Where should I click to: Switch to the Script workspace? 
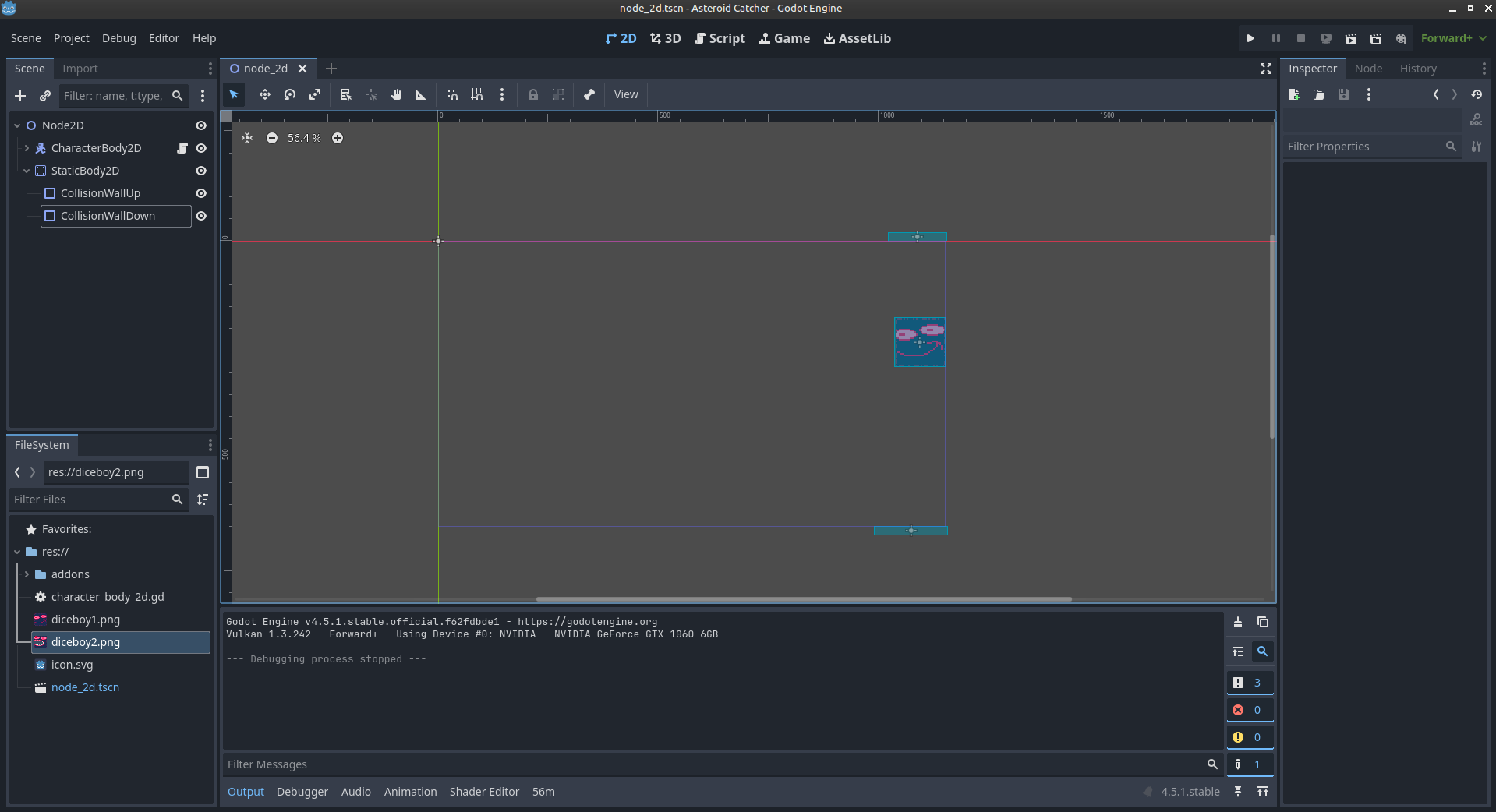pos(720,38)
